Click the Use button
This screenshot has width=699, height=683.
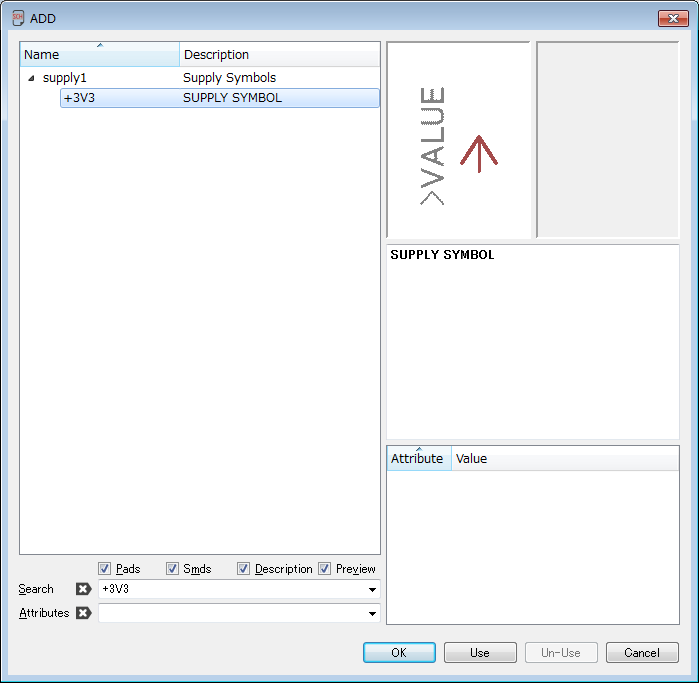(480, 653)
